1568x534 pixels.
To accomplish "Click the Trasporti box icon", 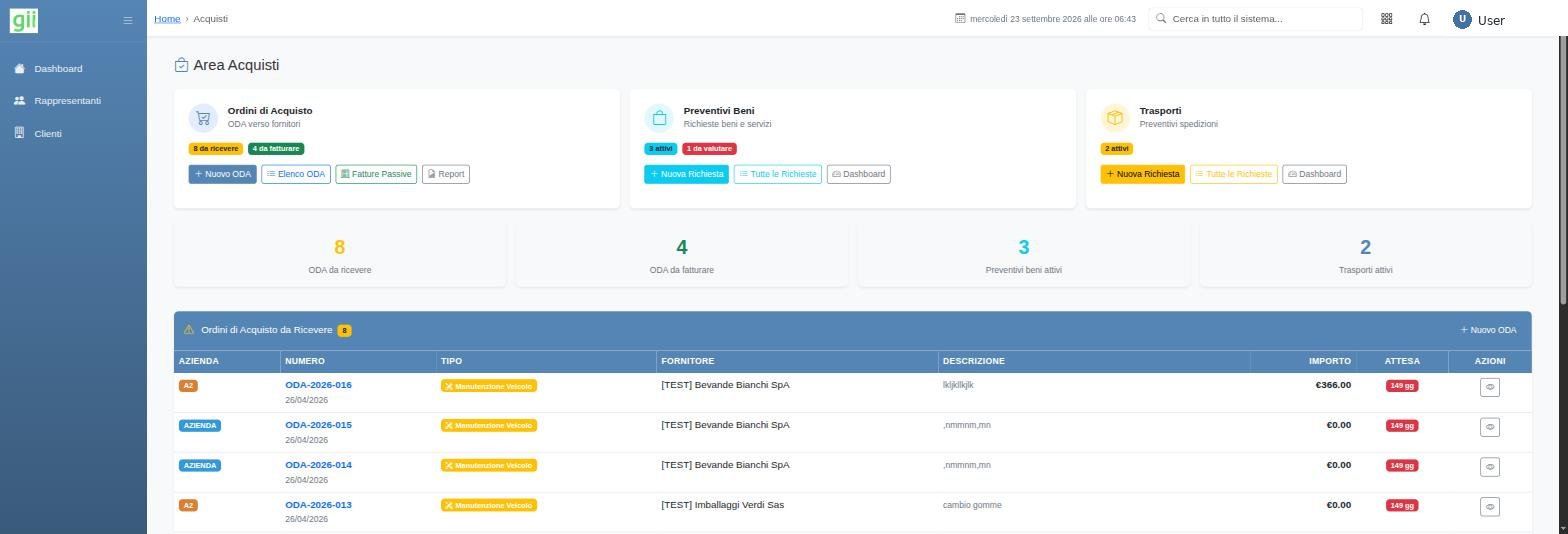I will 1115,118.
